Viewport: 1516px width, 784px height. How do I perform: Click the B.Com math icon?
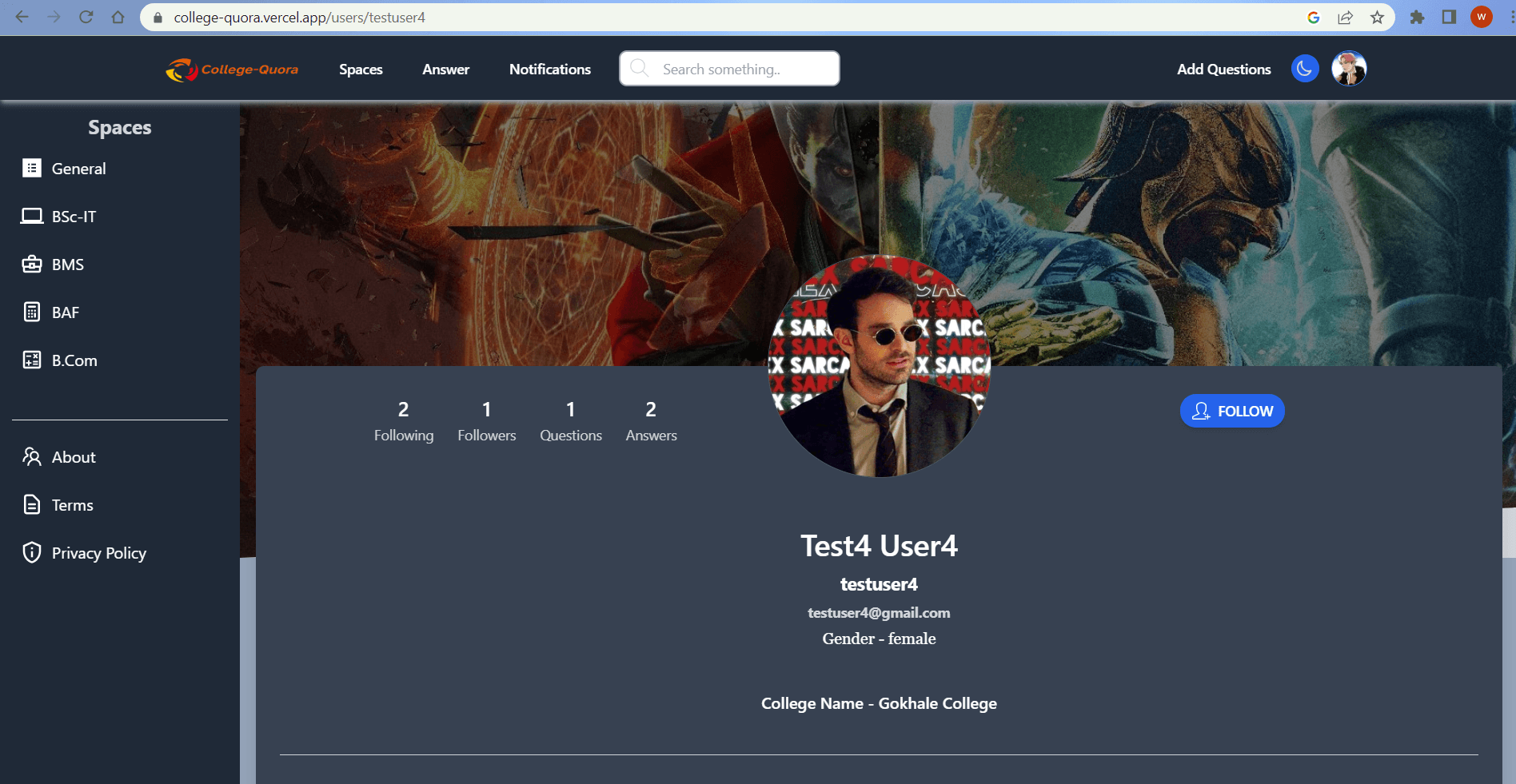coord(32,360)
